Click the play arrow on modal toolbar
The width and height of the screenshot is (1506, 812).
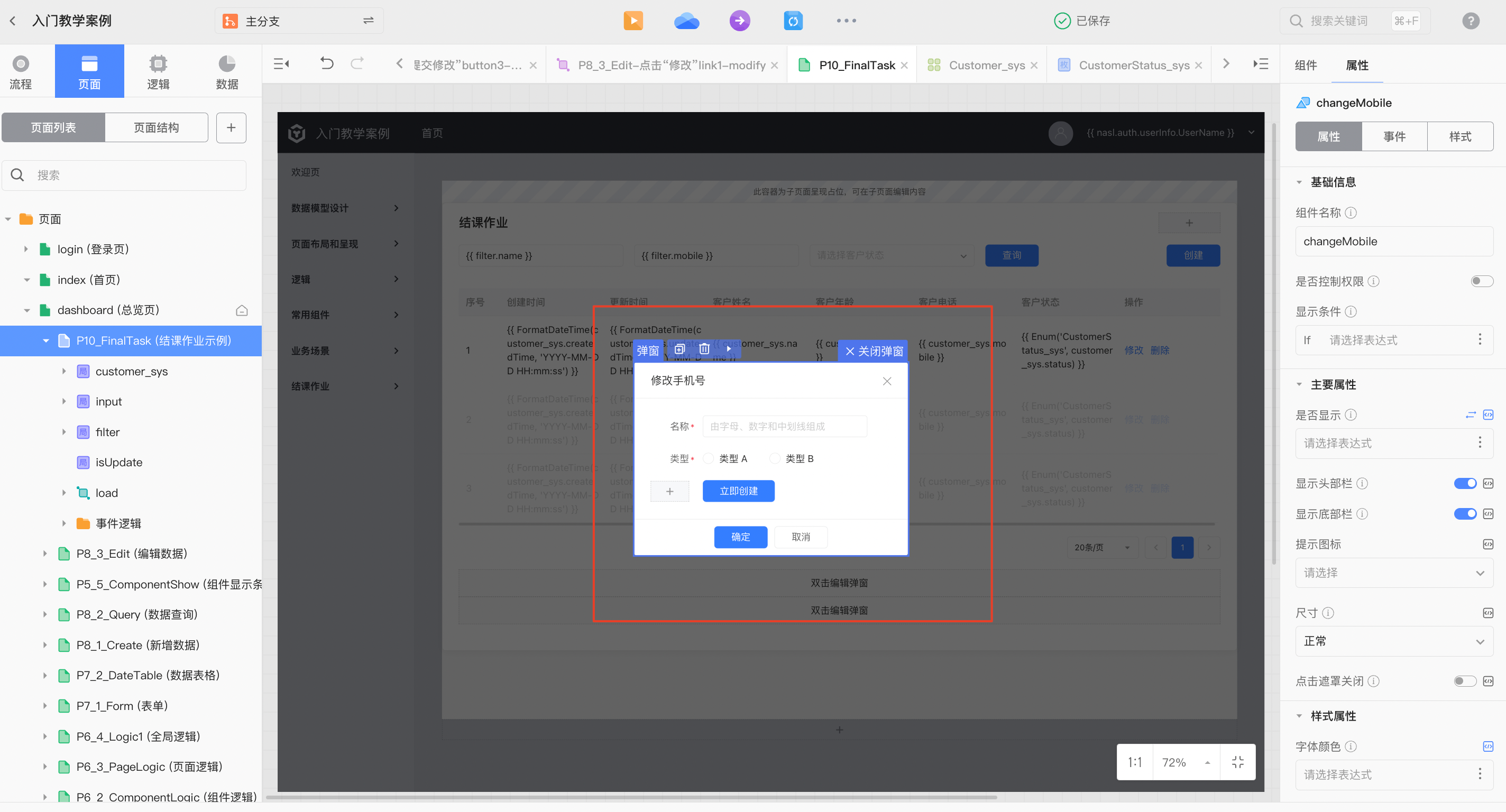[x=729, y=349]
